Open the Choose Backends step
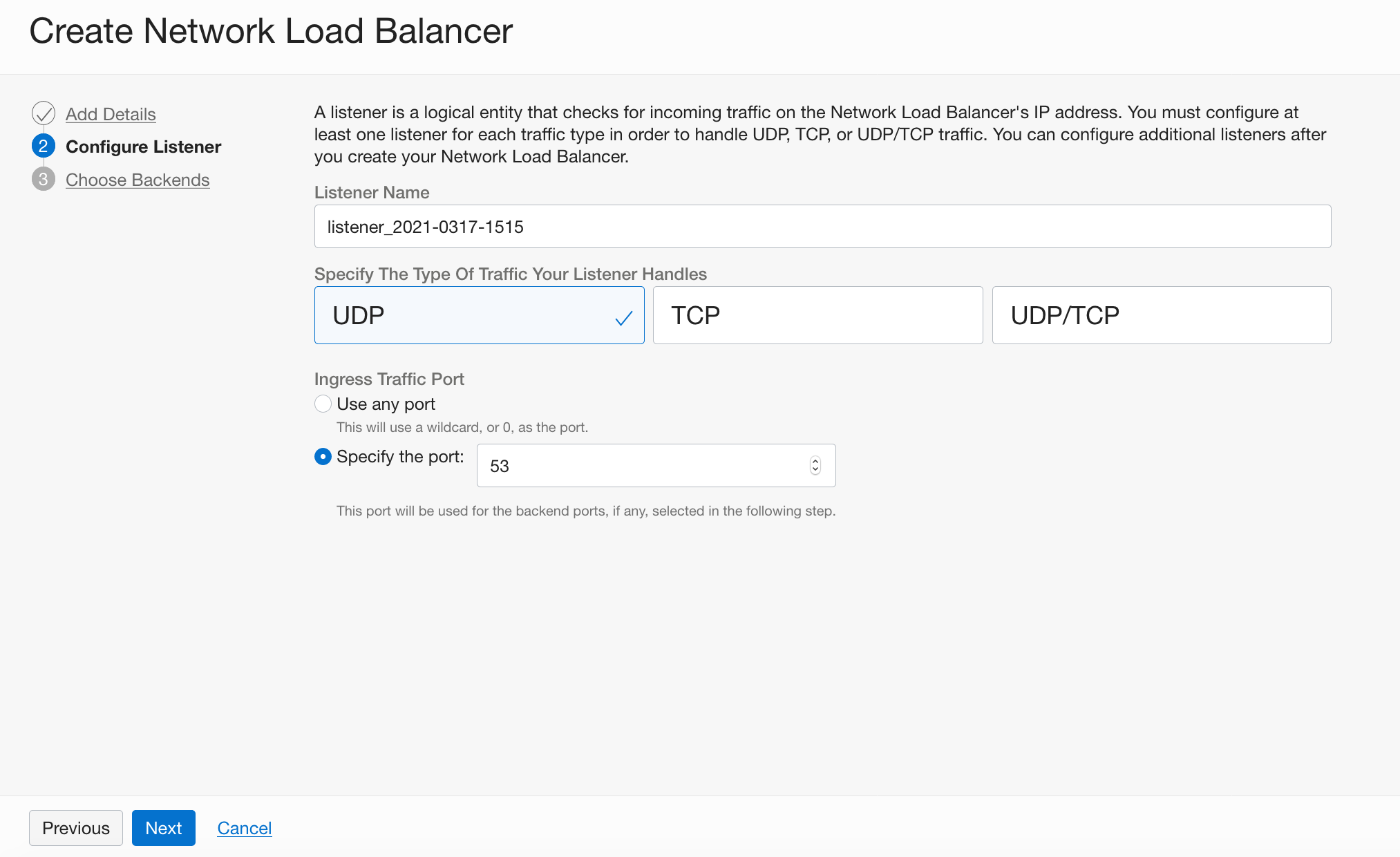 138,180
